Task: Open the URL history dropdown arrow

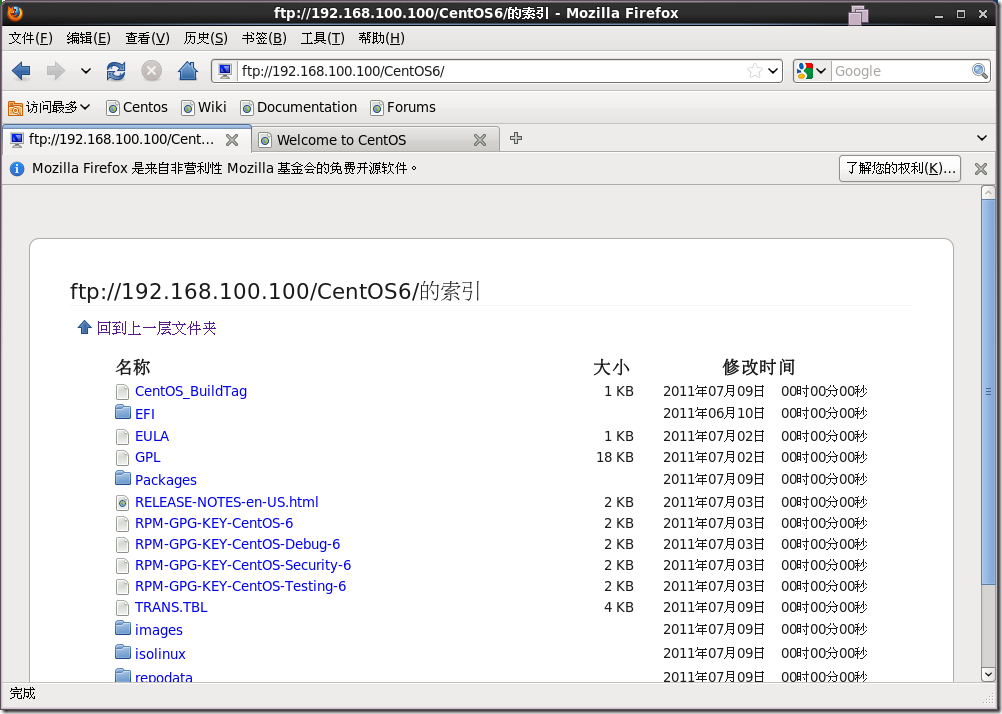Action: (x=773, y=71)
